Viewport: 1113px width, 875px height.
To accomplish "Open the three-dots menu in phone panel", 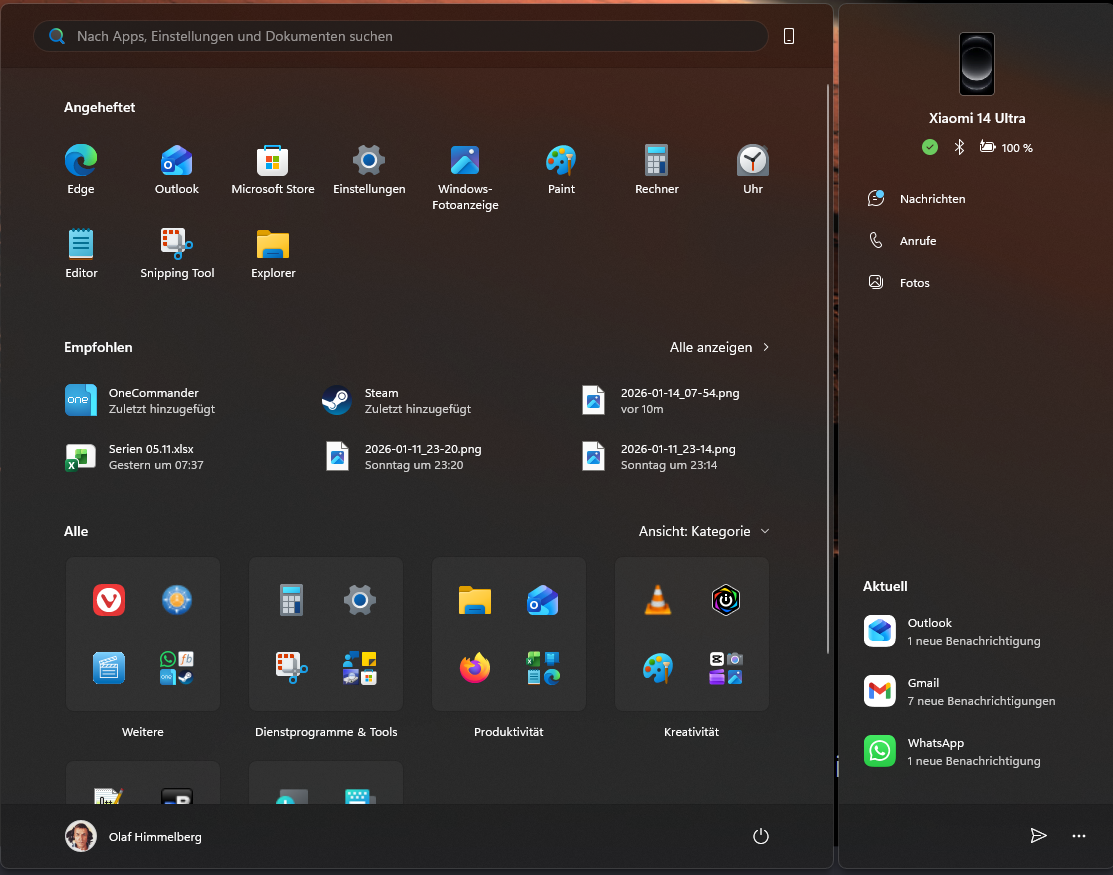I will [x=1078, y=836].
